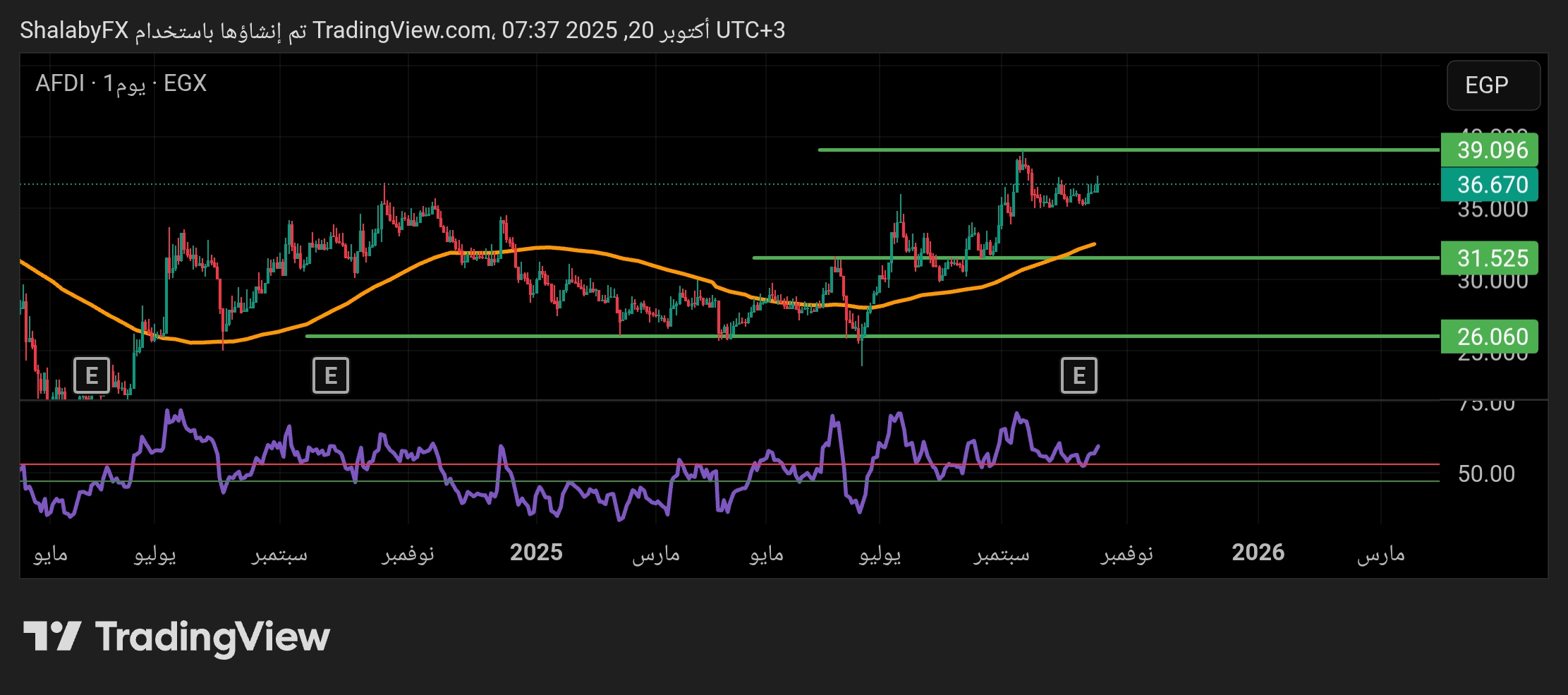1568x695 pixels.
Task: Click the 50.00 RSI scale label
Action: pyautogui.click(x=1486, y=473)
